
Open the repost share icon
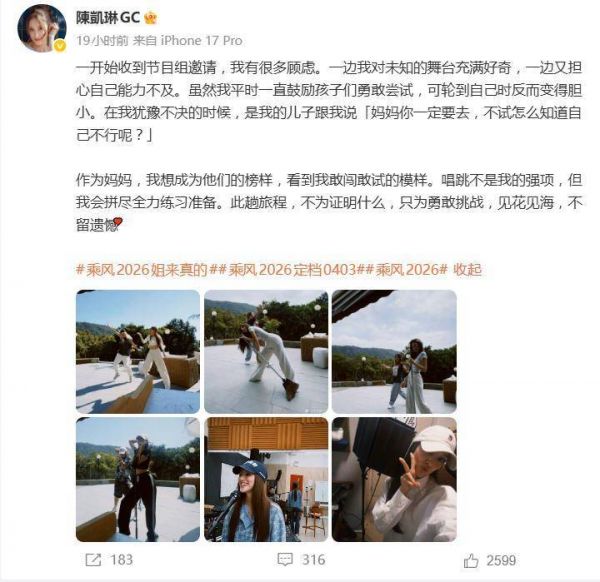(93, 560)
